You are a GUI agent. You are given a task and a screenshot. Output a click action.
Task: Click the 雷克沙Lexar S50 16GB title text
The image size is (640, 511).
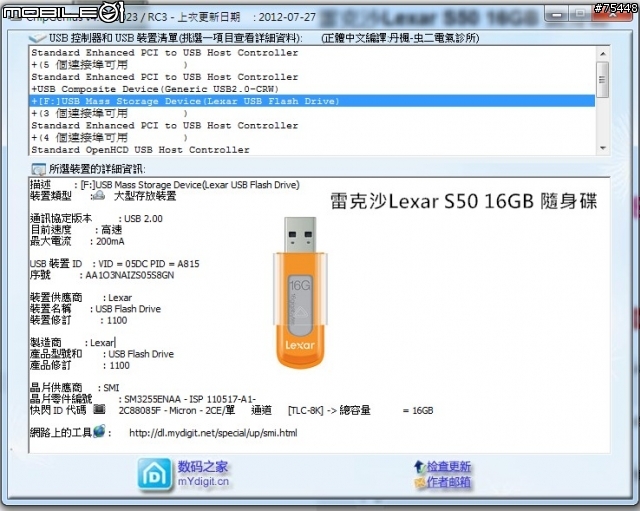[464, 201]
